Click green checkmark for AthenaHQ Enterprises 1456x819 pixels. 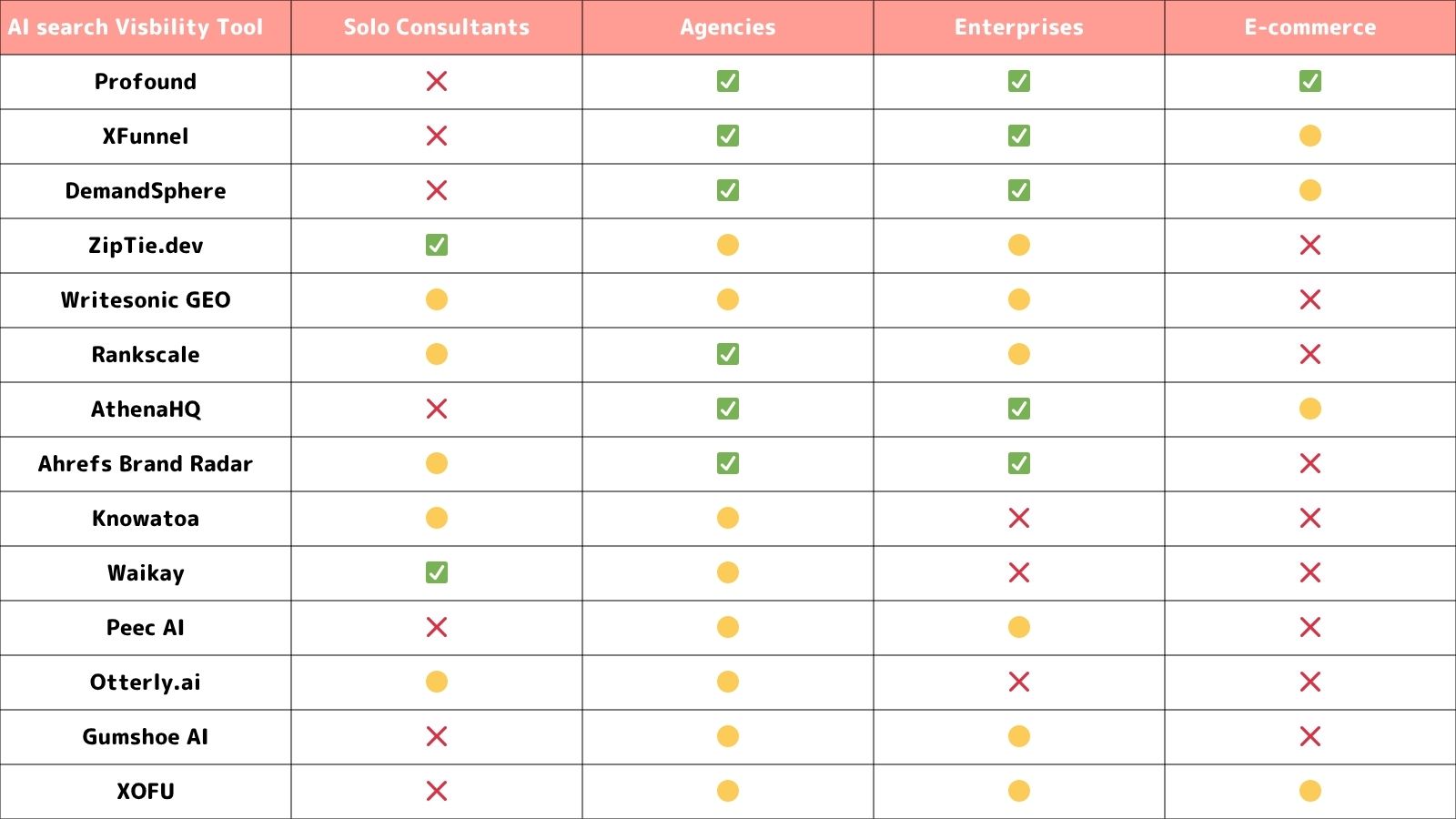1019,409
